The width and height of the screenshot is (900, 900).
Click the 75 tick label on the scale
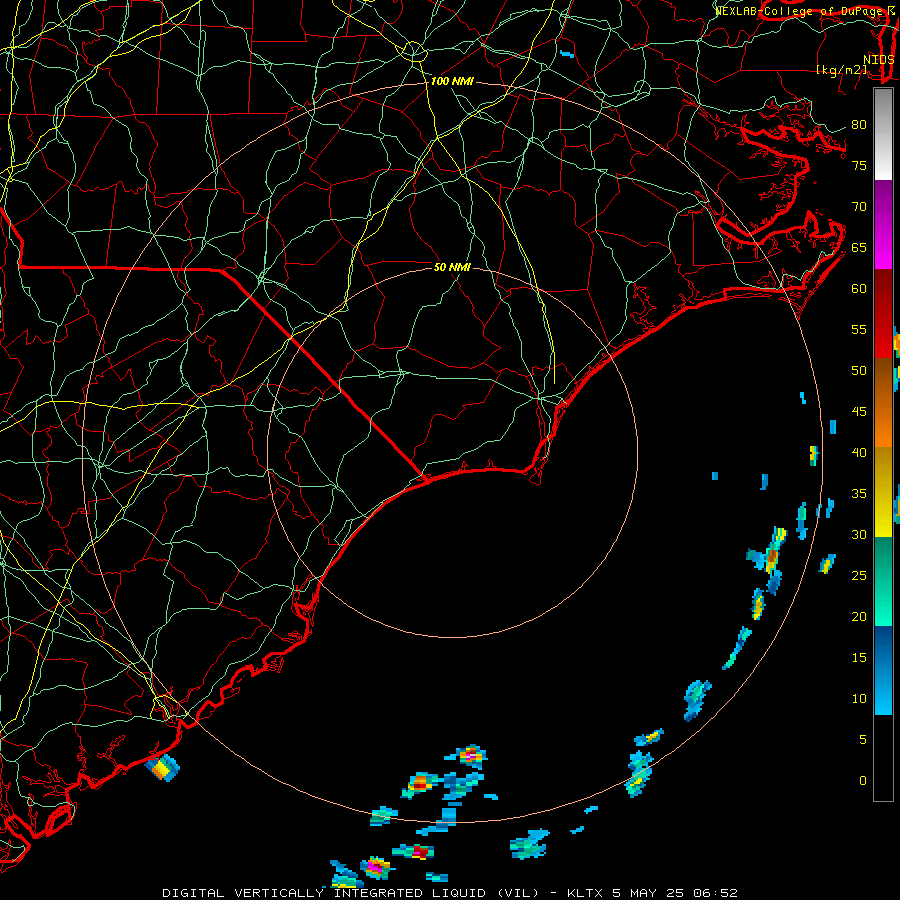[x=859, y=166]
